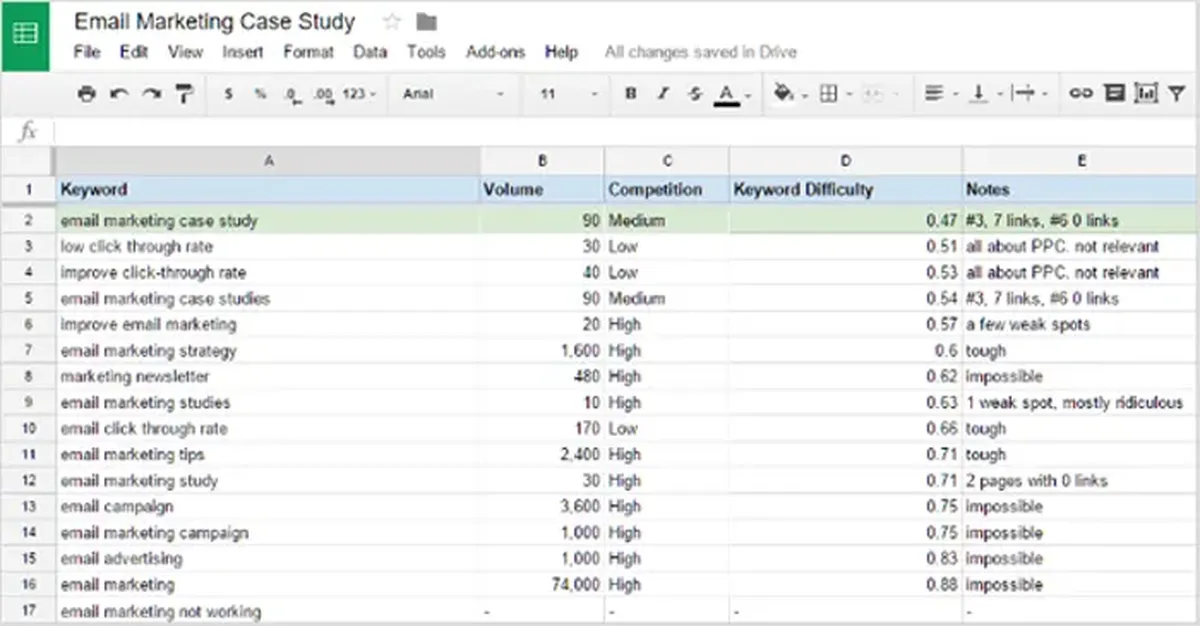Click the Google Sheets home icon
1200x626 pixels.
pos(25,35)
